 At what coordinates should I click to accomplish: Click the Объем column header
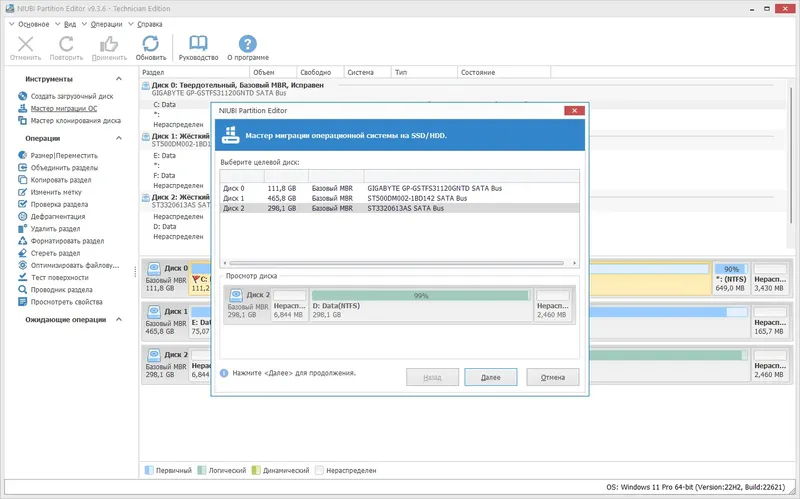[272, 72]
